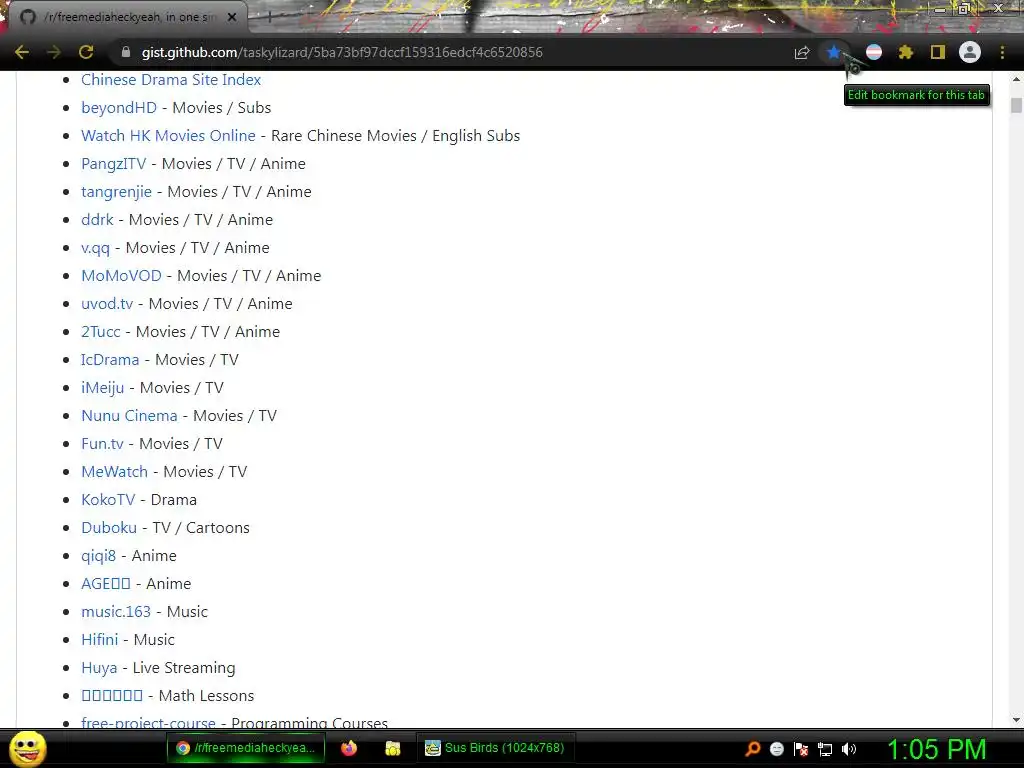
Task: Click the 1:05 PM taskbar clock
Action: (x=936, y=749)
